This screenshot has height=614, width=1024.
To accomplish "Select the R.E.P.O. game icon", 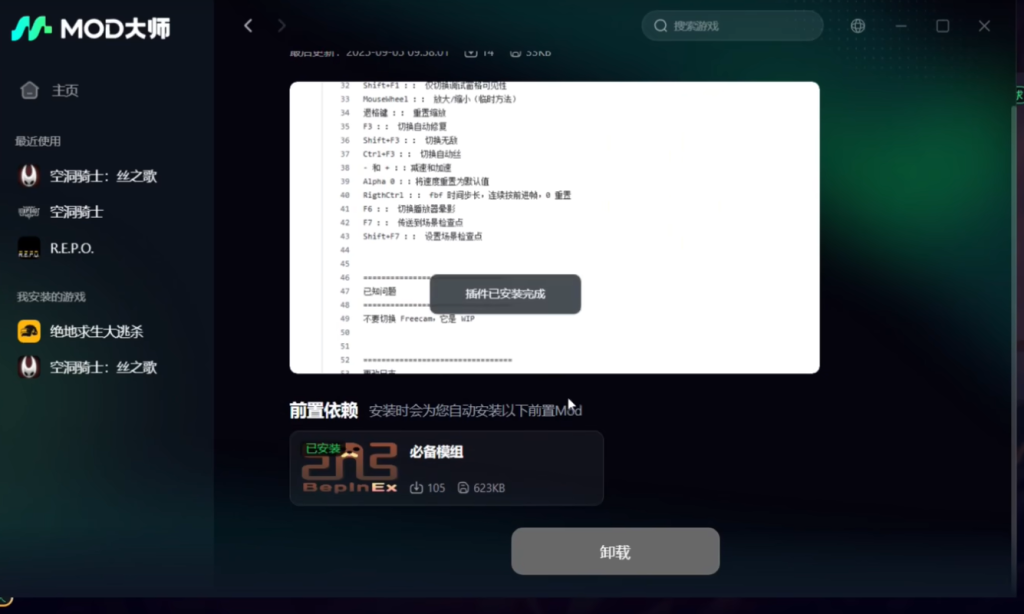I will (x=29, y=248).
